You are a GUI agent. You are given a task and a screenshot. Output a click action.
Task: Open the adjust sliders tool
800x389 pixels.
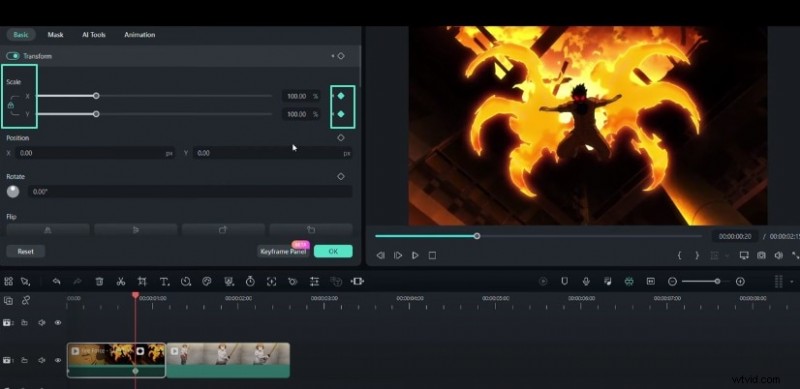tap(314, 281)
